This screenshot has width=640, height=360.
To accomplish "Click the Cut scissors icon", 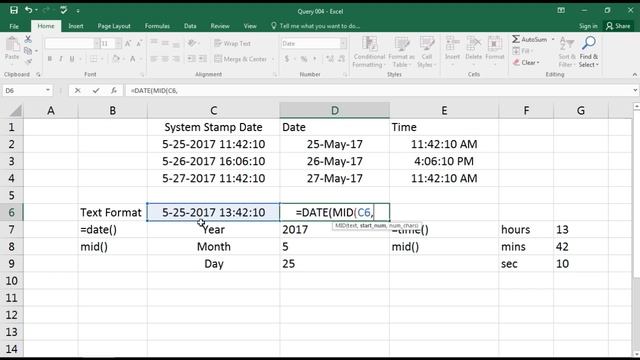I will pyautogui.click(x=28, y=40).
